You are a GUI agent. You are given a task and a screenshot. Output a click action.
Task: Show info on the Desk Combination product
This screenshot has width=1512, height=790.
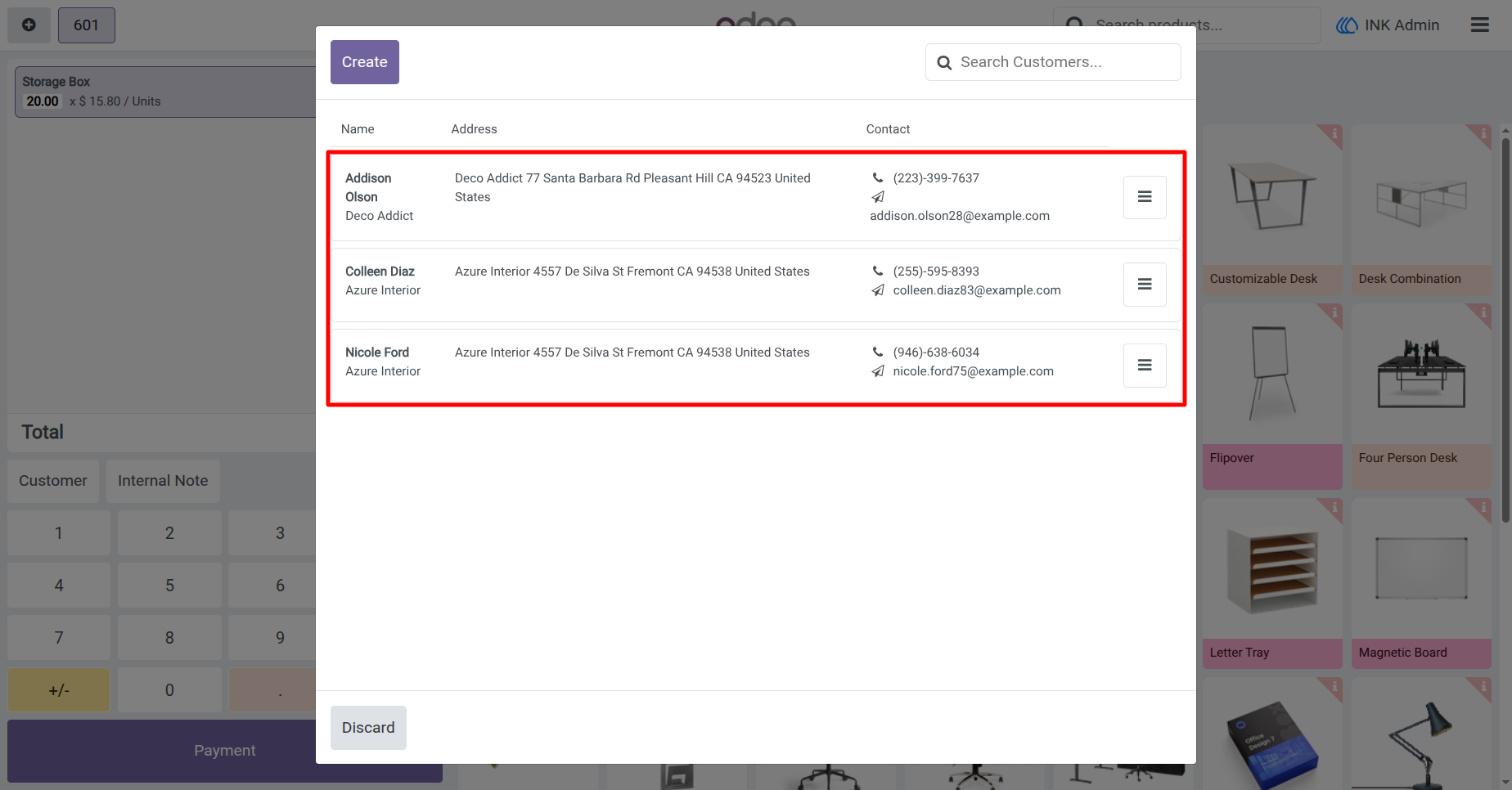point(1483,133)
